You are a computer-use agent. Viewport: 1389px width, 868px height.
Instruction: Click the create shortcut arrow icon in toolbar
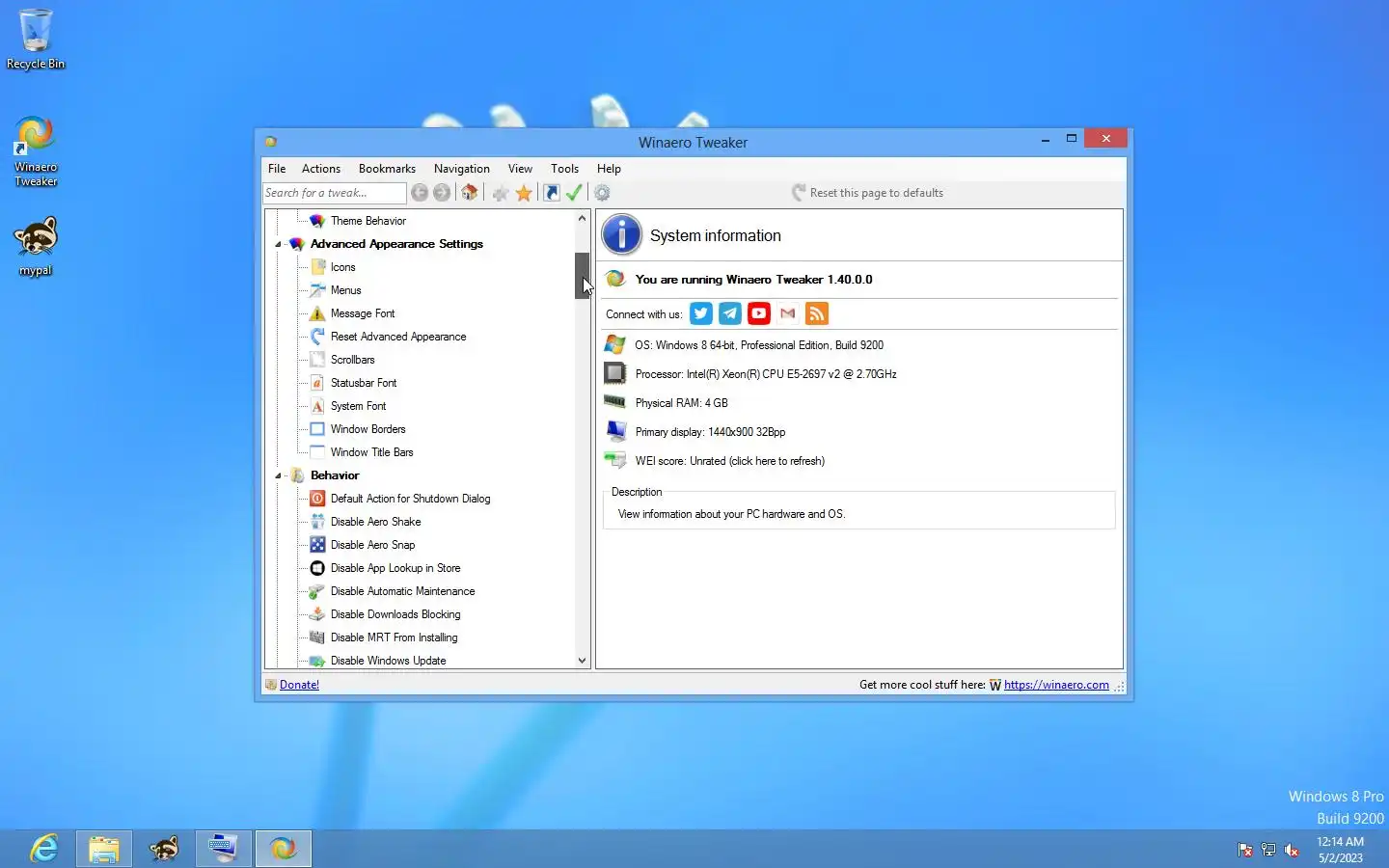point(552,193)
